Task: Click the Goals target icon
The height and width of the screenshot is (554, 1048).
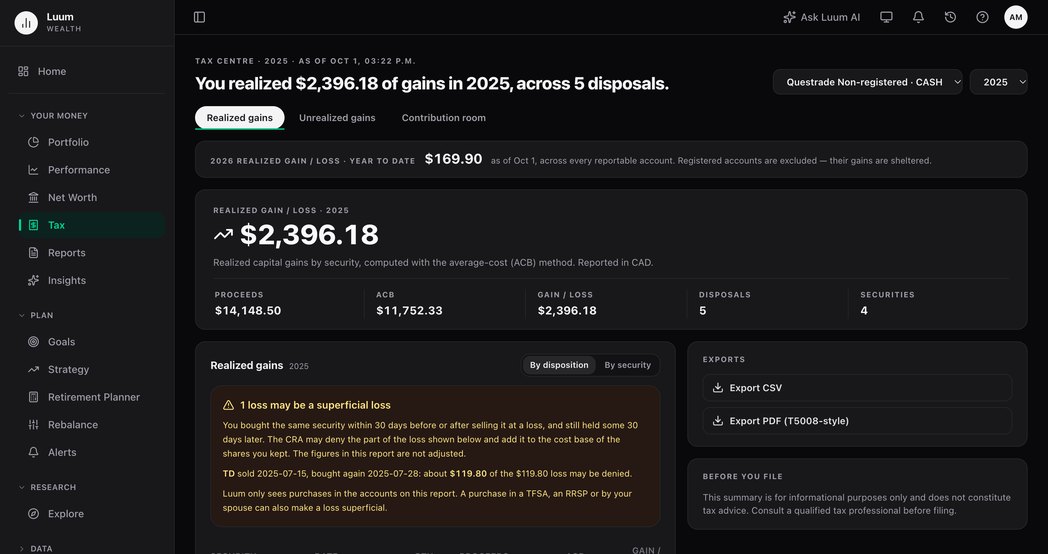Action: point(33,341)
